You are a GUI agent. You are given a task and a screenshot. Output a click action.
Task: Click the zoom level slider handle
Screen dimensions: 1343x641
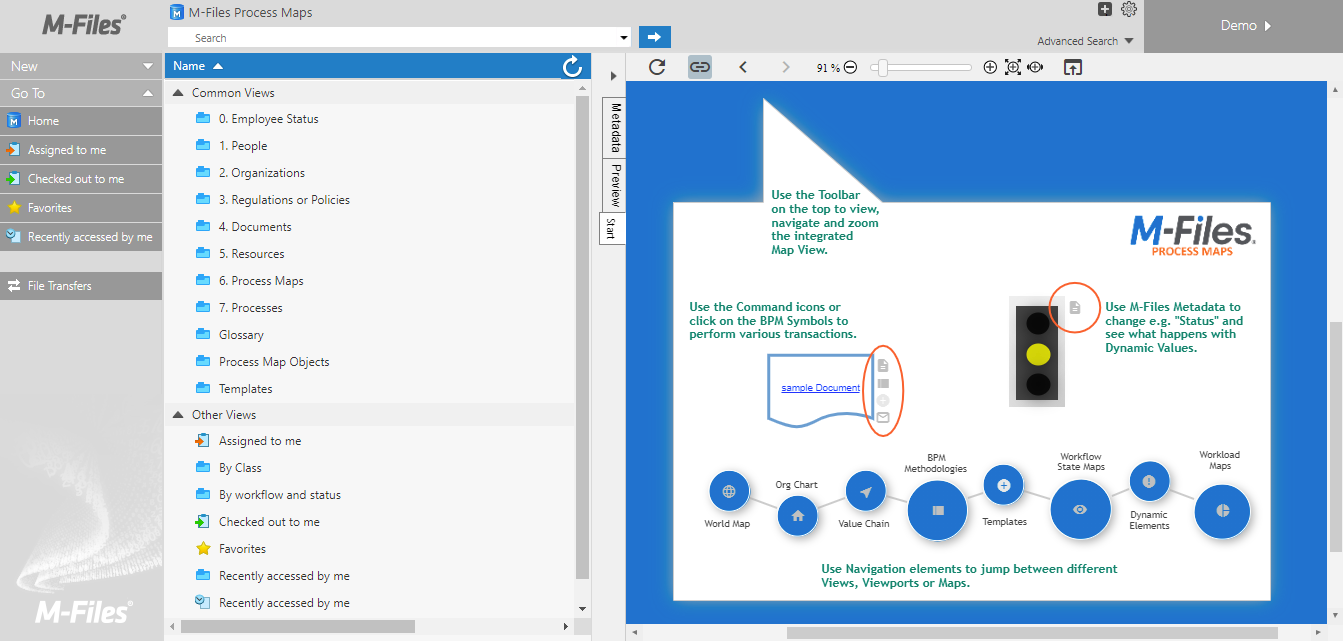click(881, 68)
